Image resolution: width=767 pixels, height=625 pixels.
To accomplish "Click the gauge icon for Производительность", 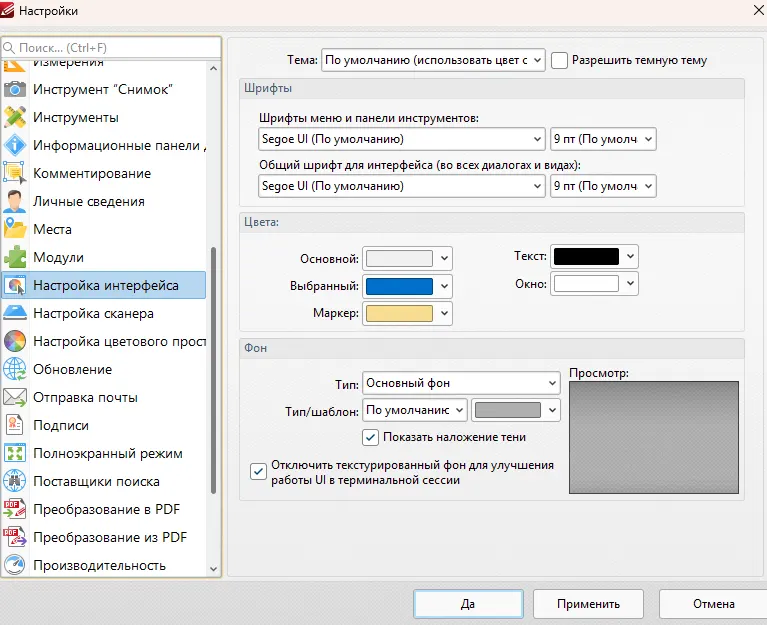I will pos(15,565).
